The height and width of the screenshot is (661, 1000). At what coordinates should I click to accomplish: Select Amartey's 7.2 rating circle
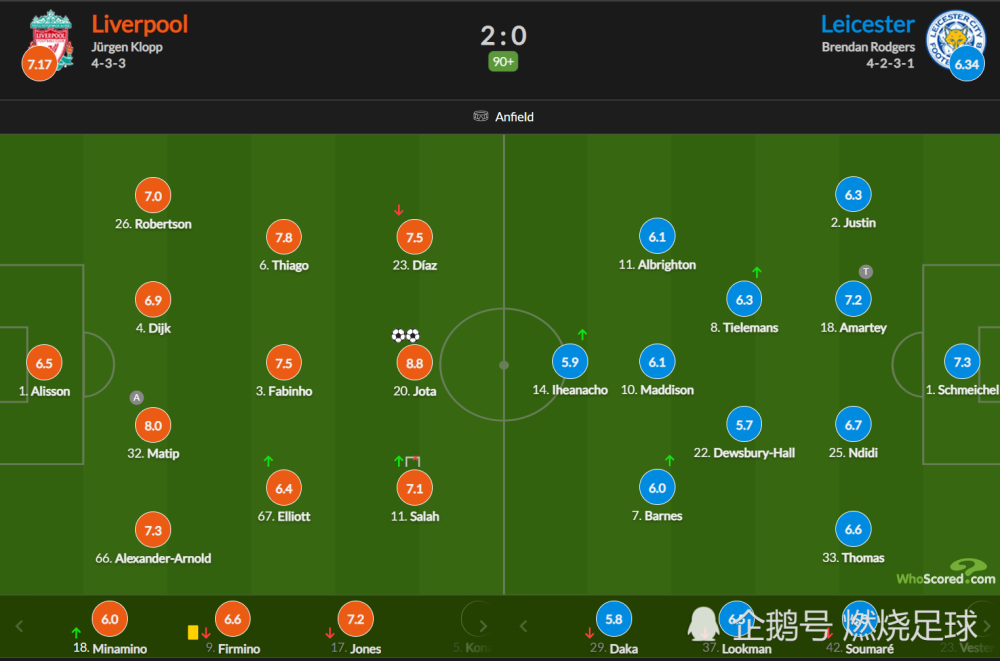[853, 299]
